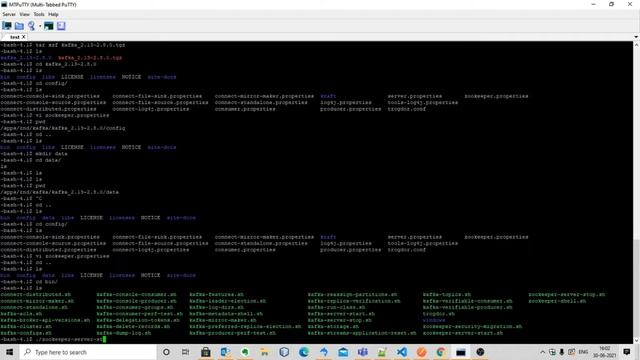The image size is (640, 360).
Task: Open the Windows Start menu
Action: click(9, 352)
